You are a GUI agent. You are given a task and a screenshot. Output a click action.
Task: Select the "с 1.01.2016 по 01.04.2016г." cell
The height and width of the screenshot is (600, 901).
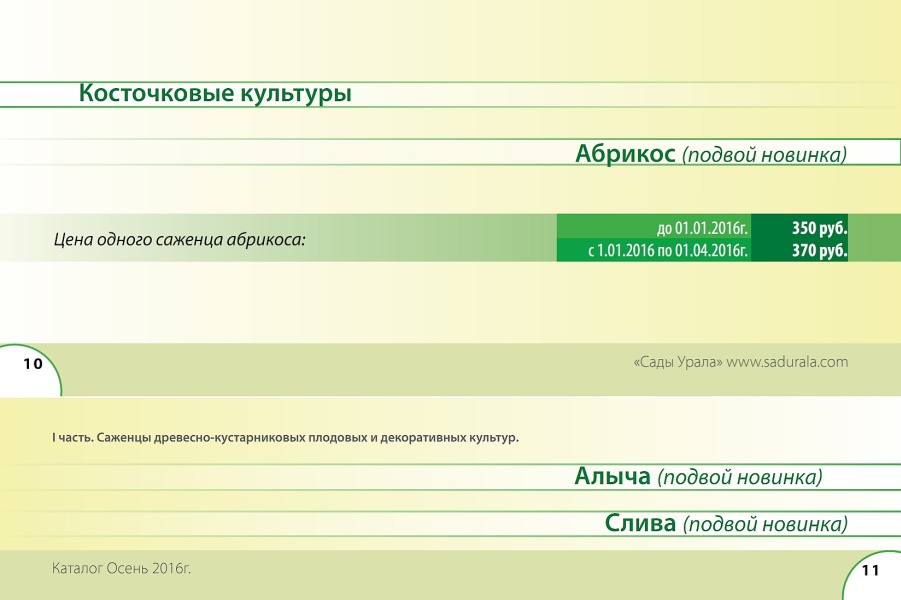[668, 251]
